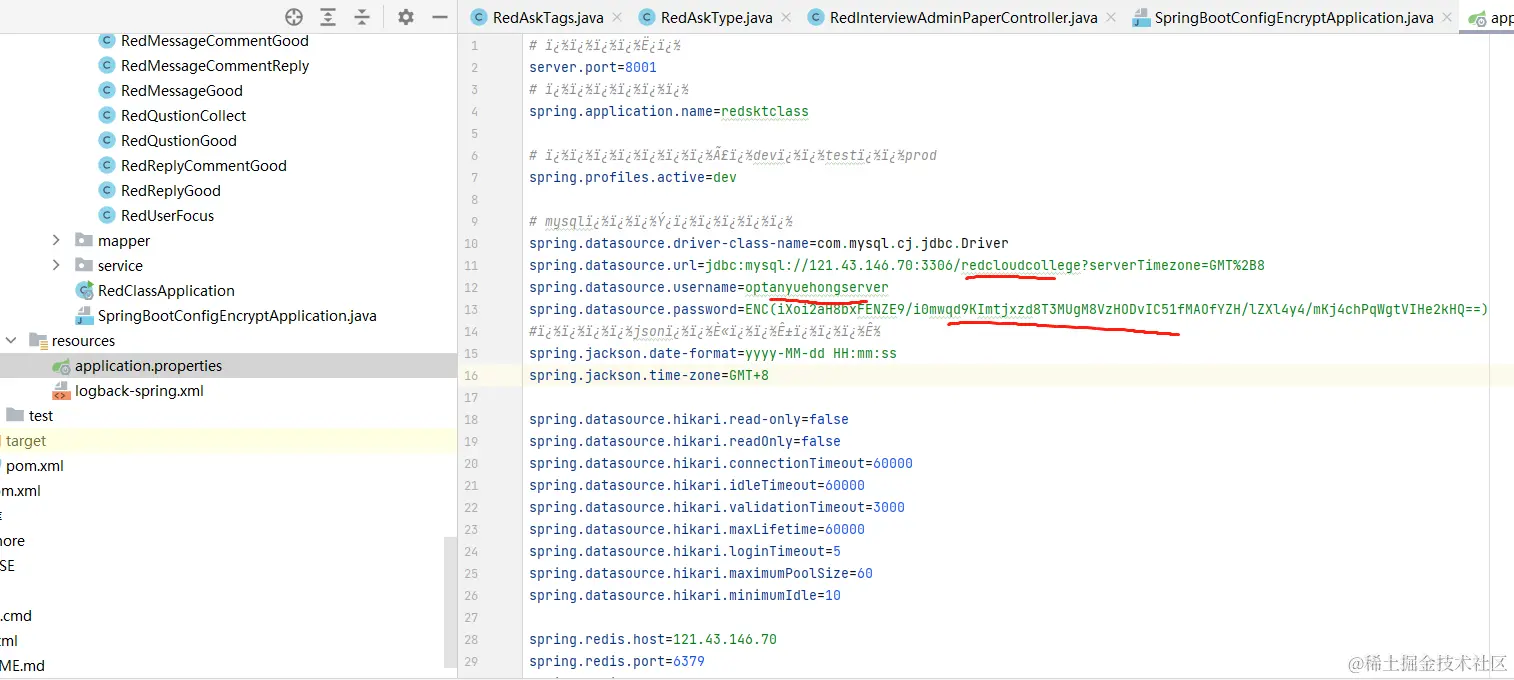Click the spring.redis.port=6379 line
The width and height of the screenshot is (1514, 680).
pos(617,662)
